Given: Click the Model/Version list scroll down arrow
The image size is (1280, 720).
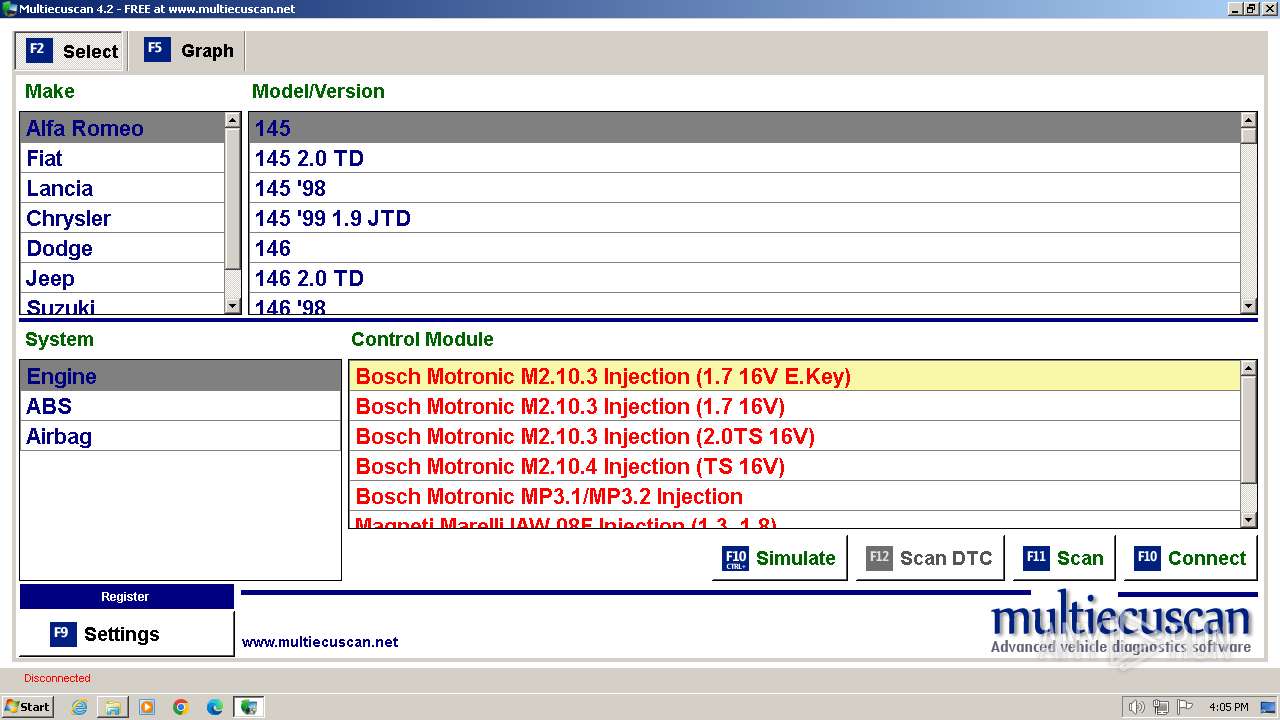Looking at the screenshot, I should pos(1248,306).
